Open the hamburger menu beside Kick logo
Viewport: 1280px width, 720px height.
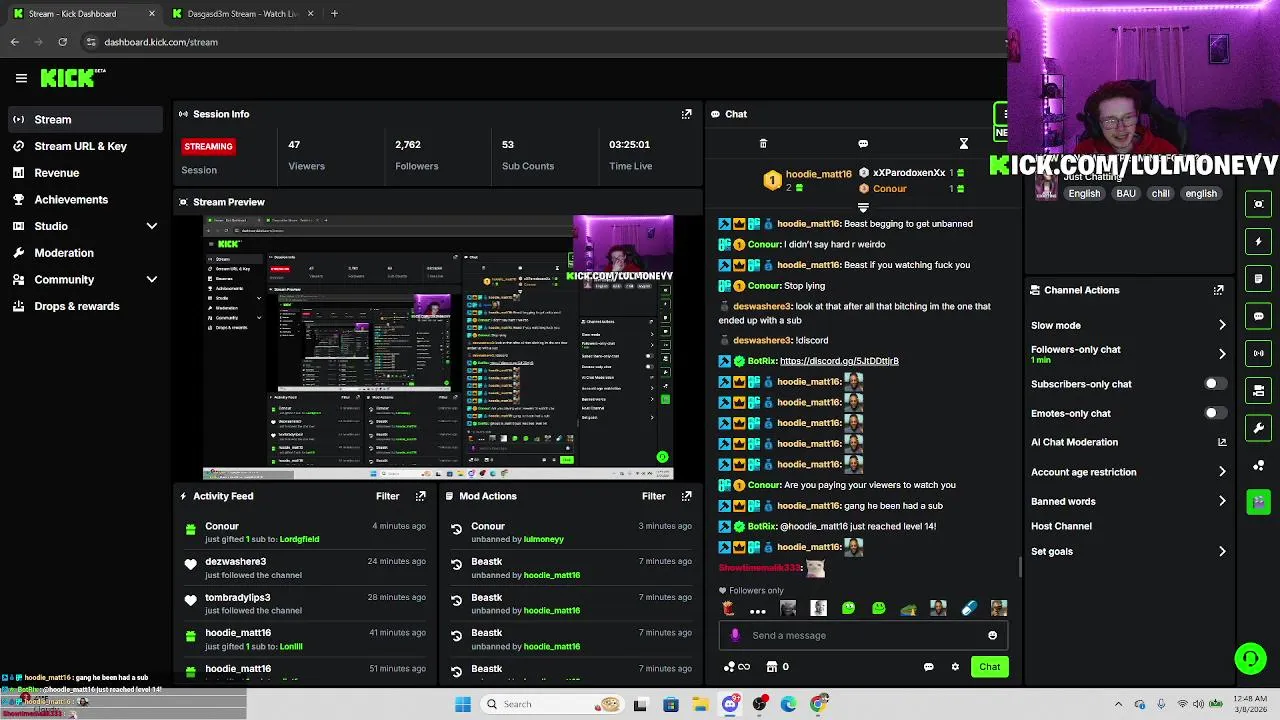pyautogui.click(x=21, y=78)
